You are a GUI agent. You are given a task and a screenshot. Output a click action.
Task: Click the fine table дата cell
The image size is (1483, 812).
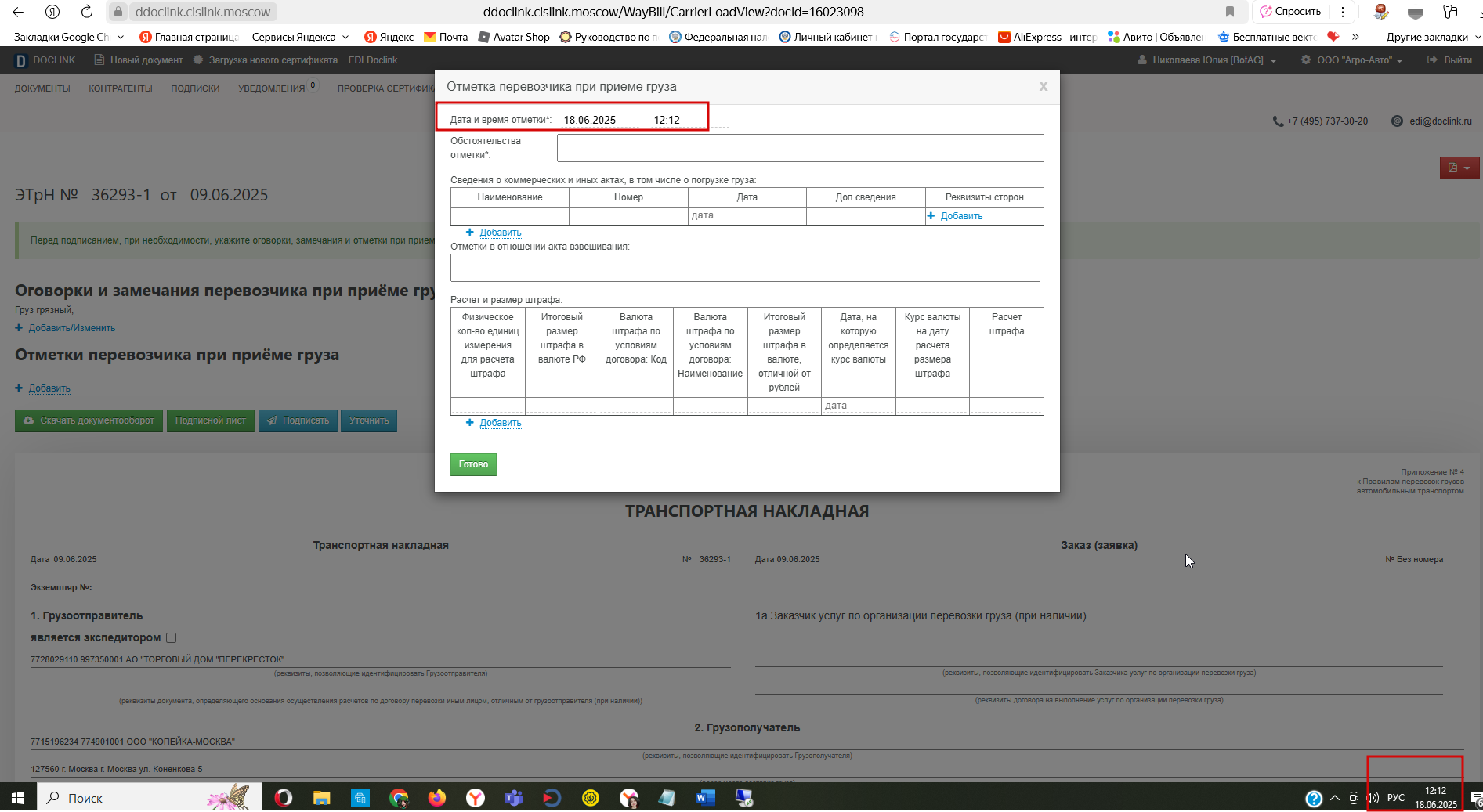858,406
